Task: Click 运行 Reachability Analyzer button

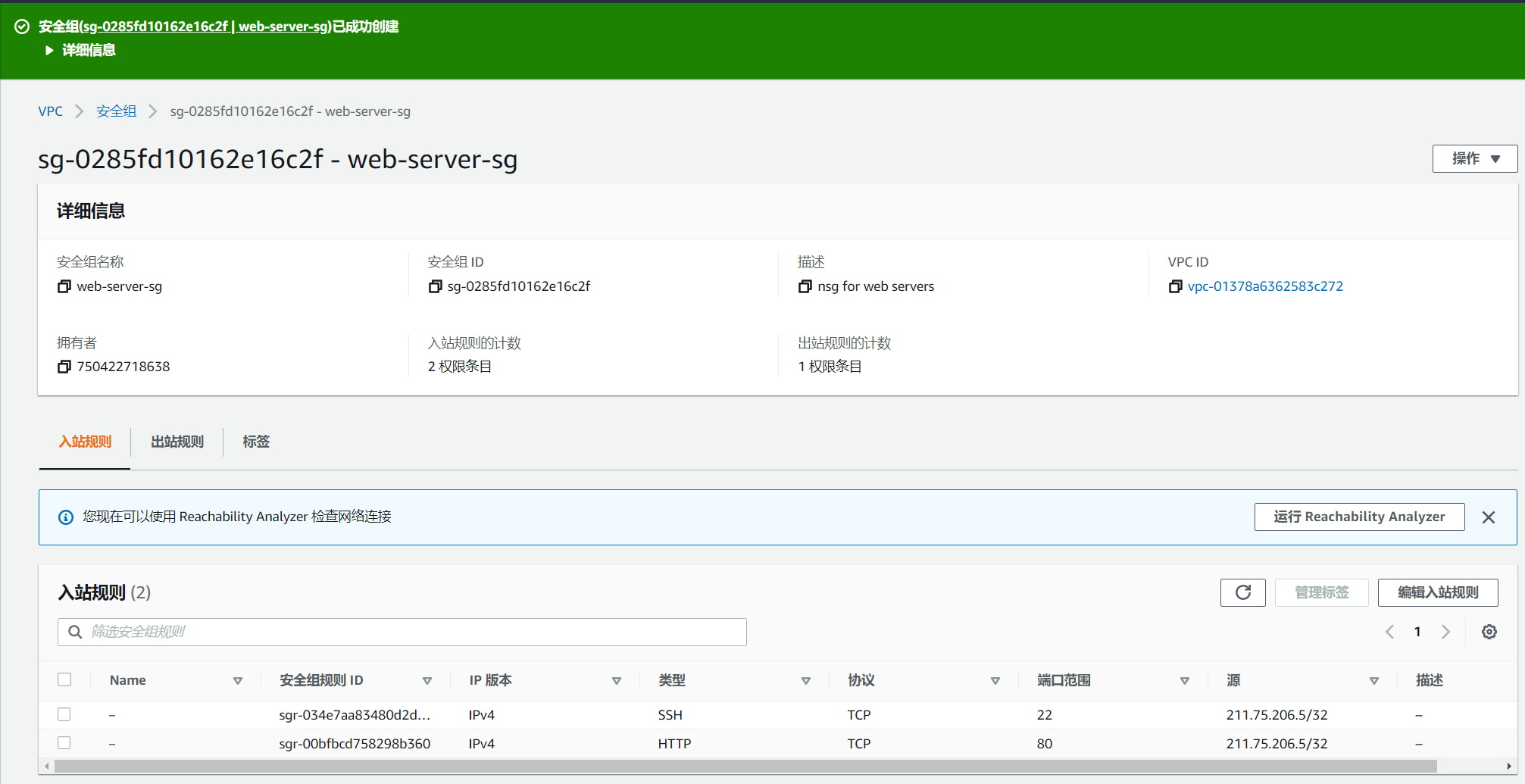Action: (1359, 517)
